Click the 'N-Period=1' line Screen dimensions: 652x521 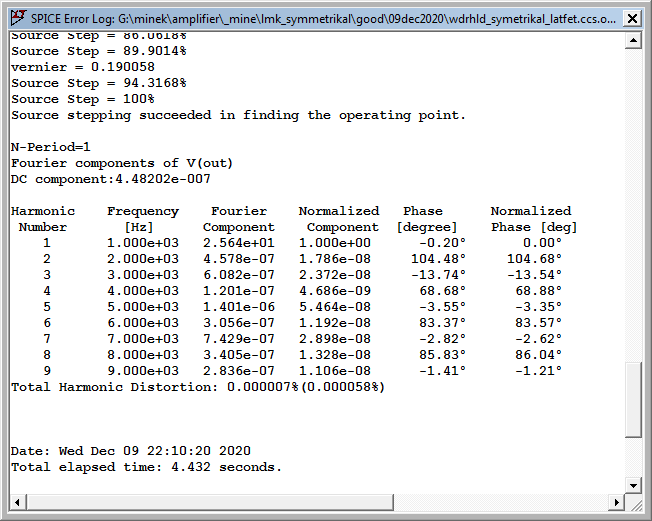click(x=51, y=147)
